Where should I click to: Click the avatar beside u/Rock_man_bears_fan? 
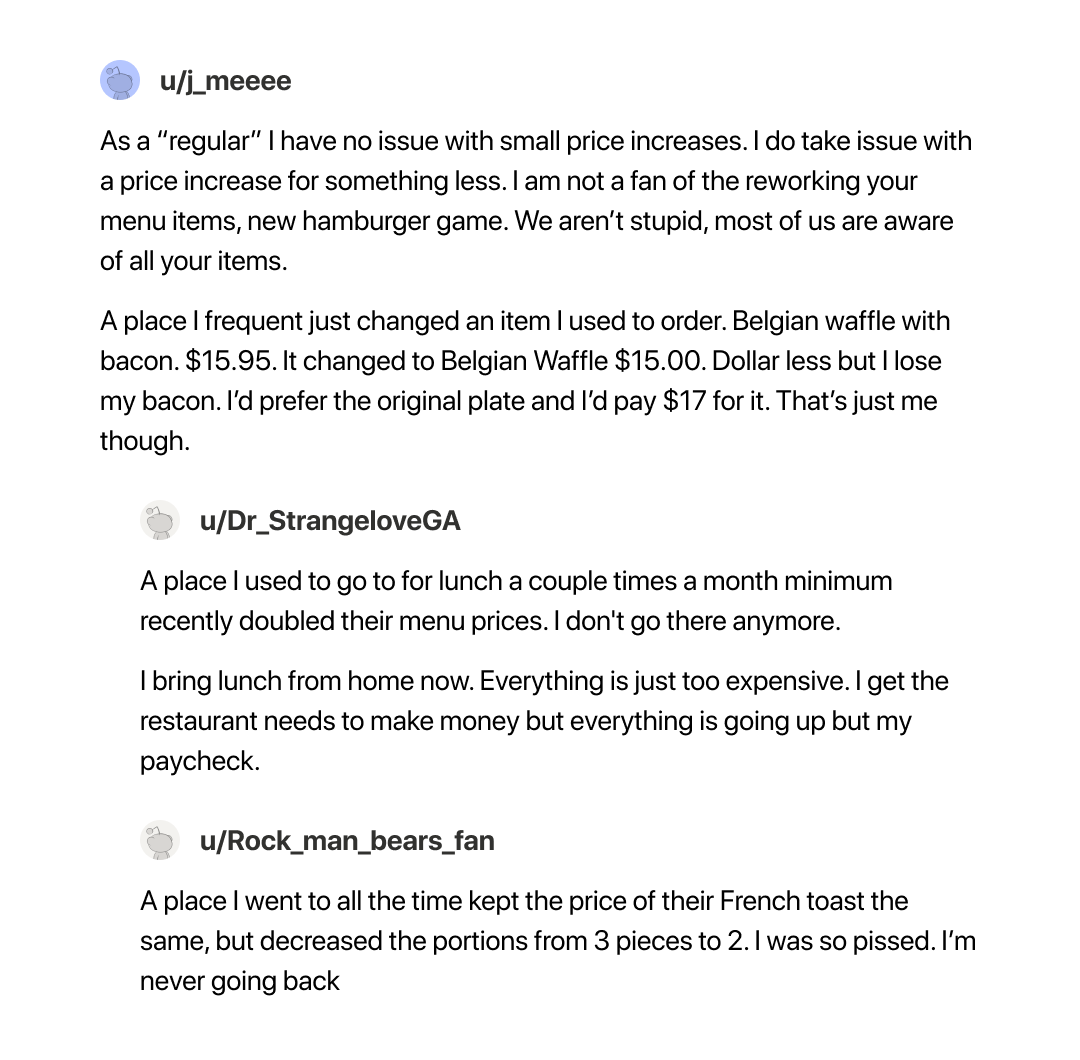coord(159,841)
